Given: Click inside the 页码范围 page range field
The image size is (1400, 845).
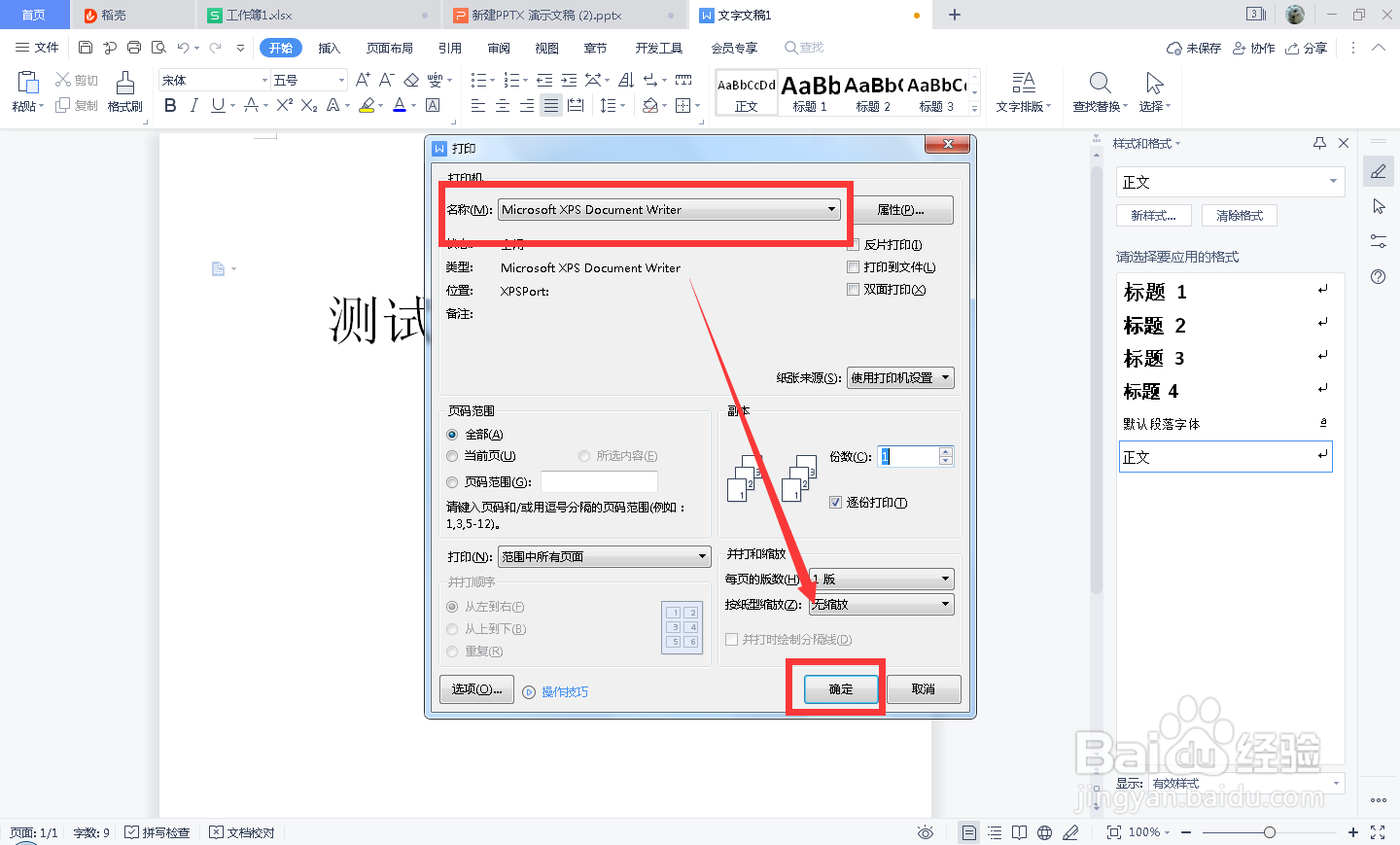Looking at the screenshot, I should [599, 481].
